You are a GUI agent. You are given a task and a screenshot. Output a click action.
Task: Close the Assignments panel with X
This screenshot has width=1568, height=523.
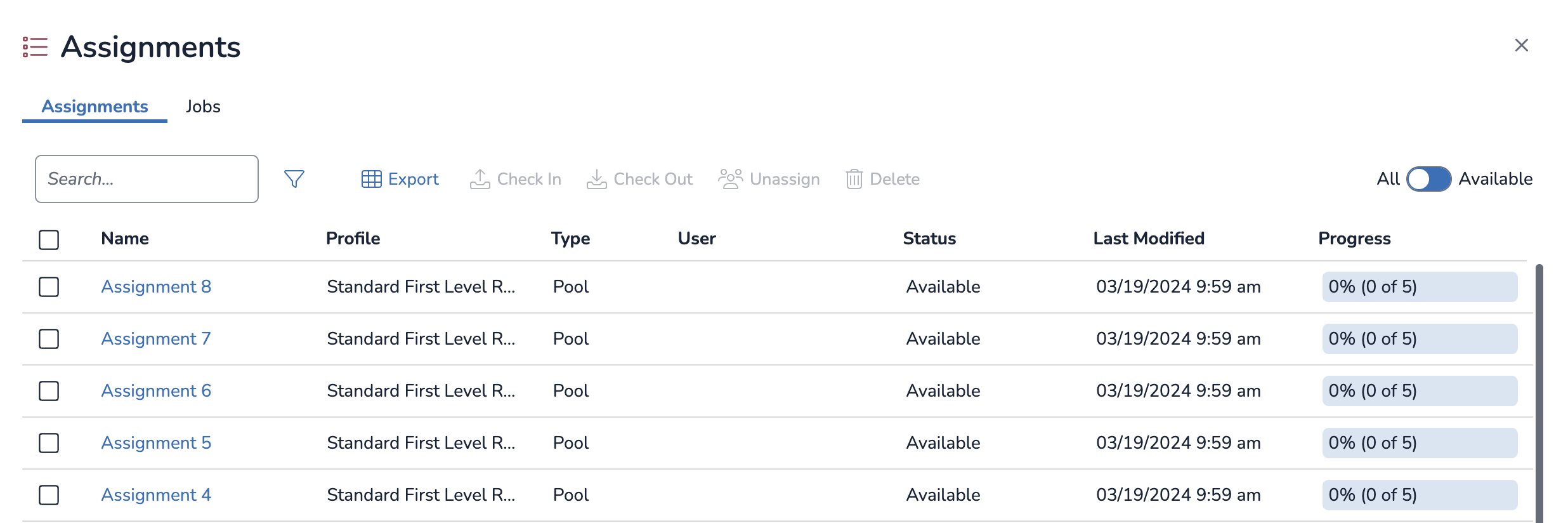(x=1521, y=46)
